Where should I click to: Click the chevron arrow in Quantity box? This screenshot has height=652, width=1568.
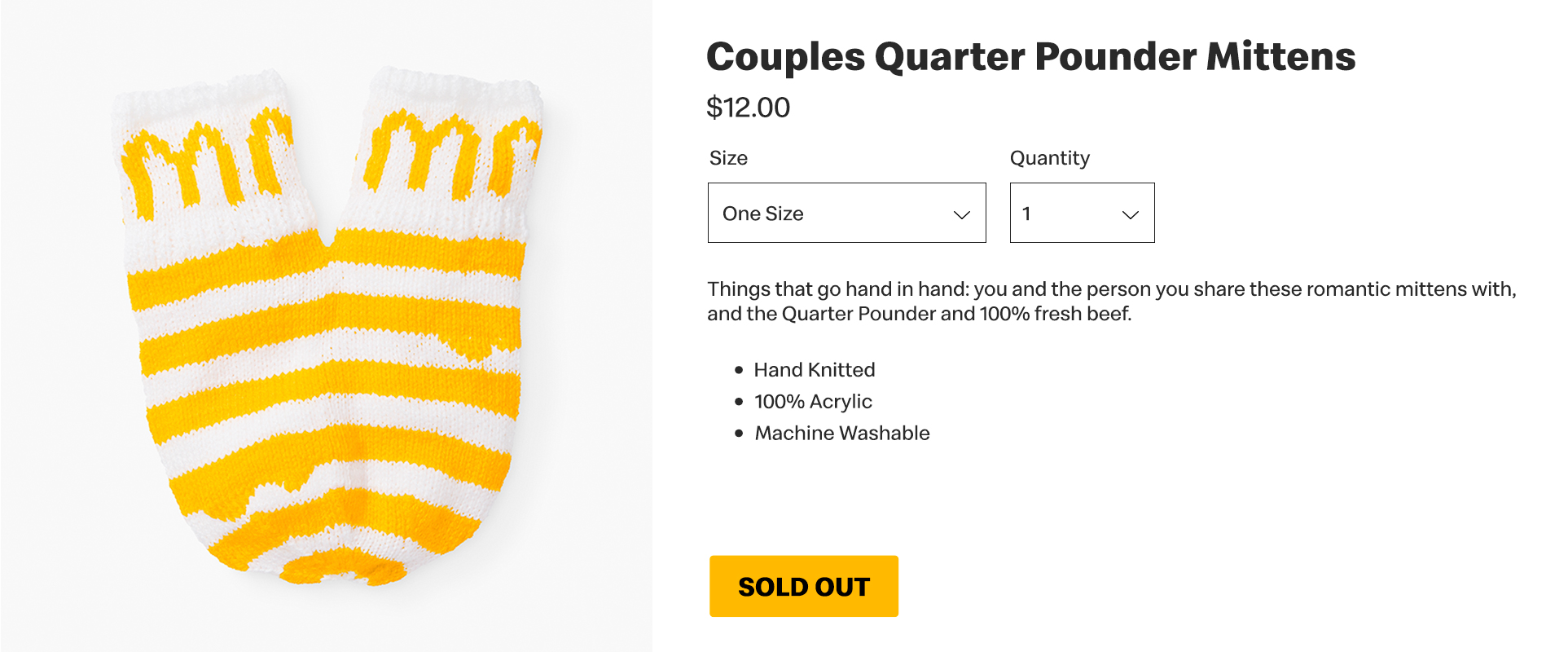pyautogui.click(x=1130, y=215)
